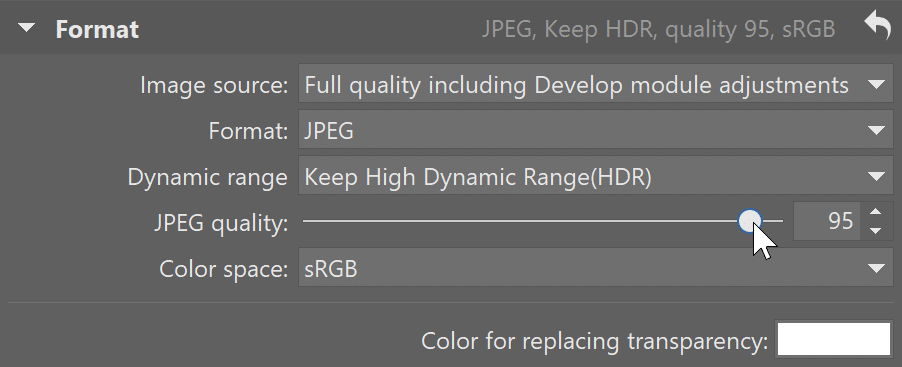The image size is (902, 367).
Task: Increase JPEG quality with up arrow
Action: click(876, 212)
